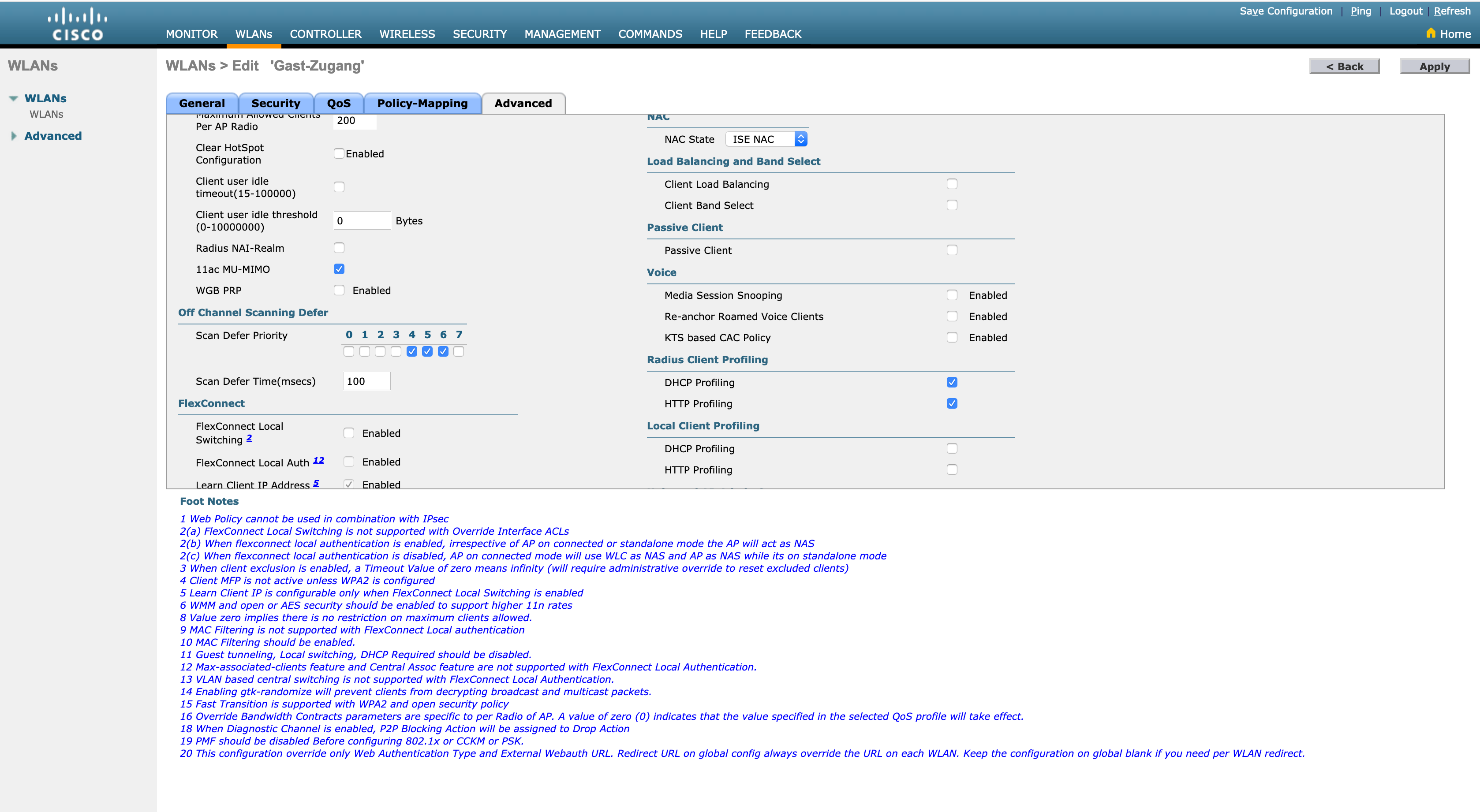The image size is (1480, 812).
Task: Uncheck Radius Client Profiling HTTP Profiling
Action: tap(952, 403)
